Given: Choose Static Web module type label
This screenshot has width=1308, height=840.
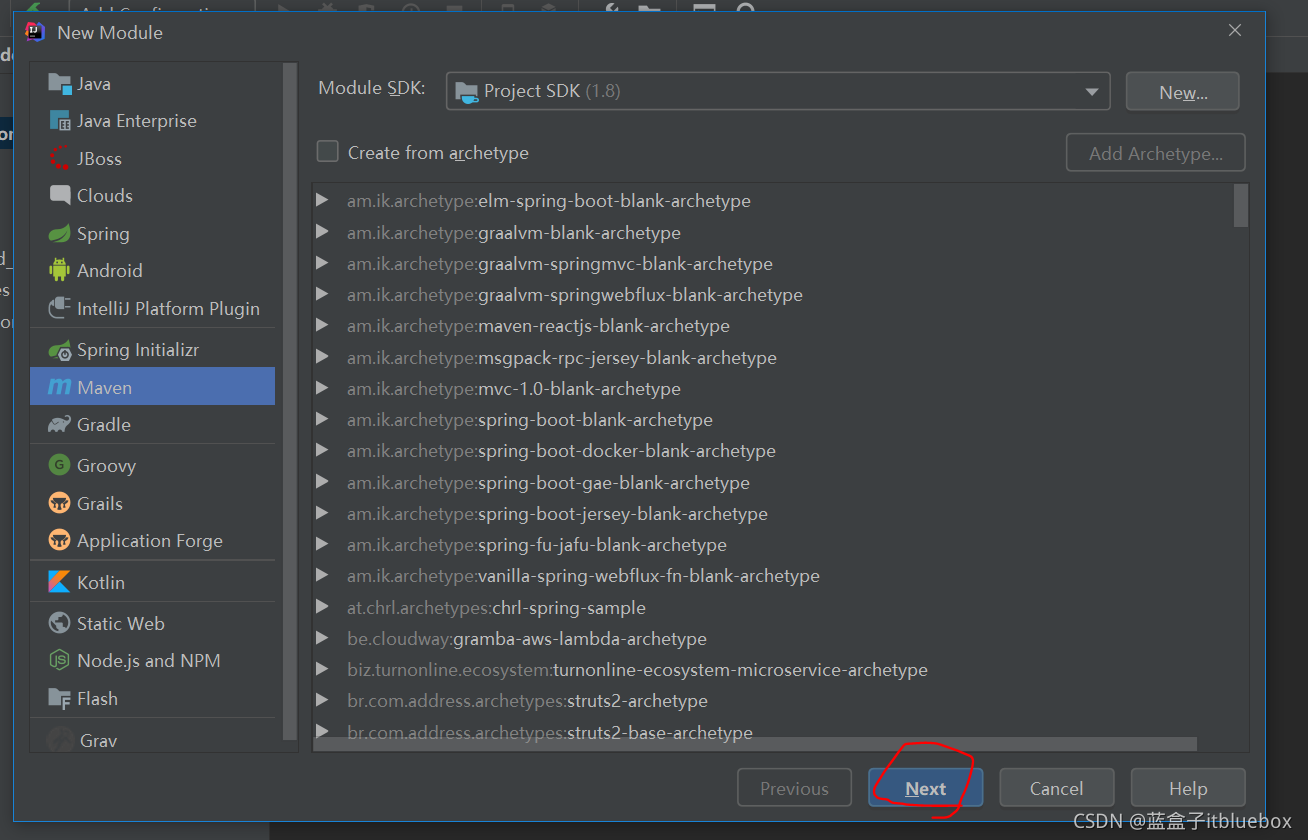Looking at the screenshot, I should 121,623.
